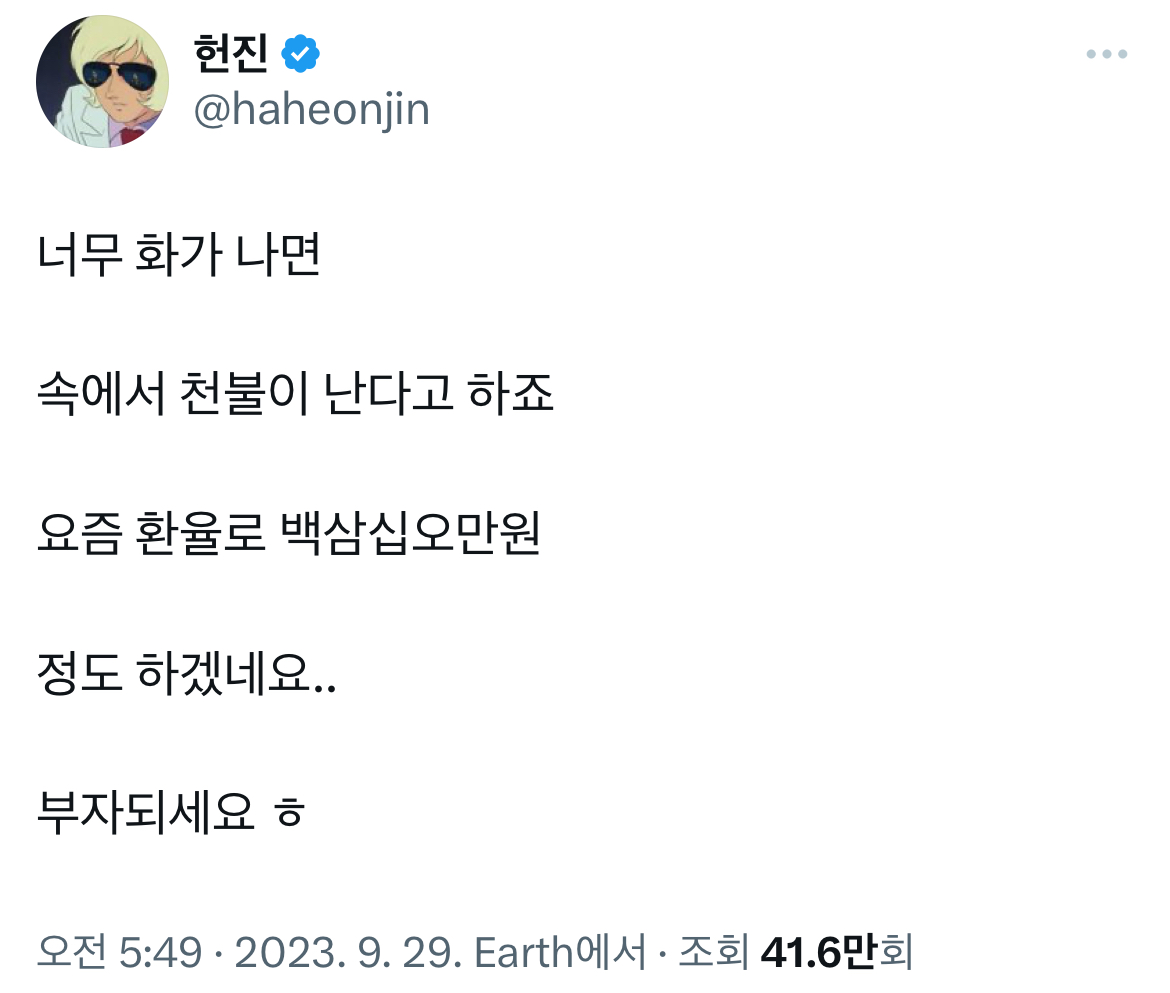Click the line 정도 하겠네요..
This screenshot has width=1170, height=993.
click(x=186, y=675)
